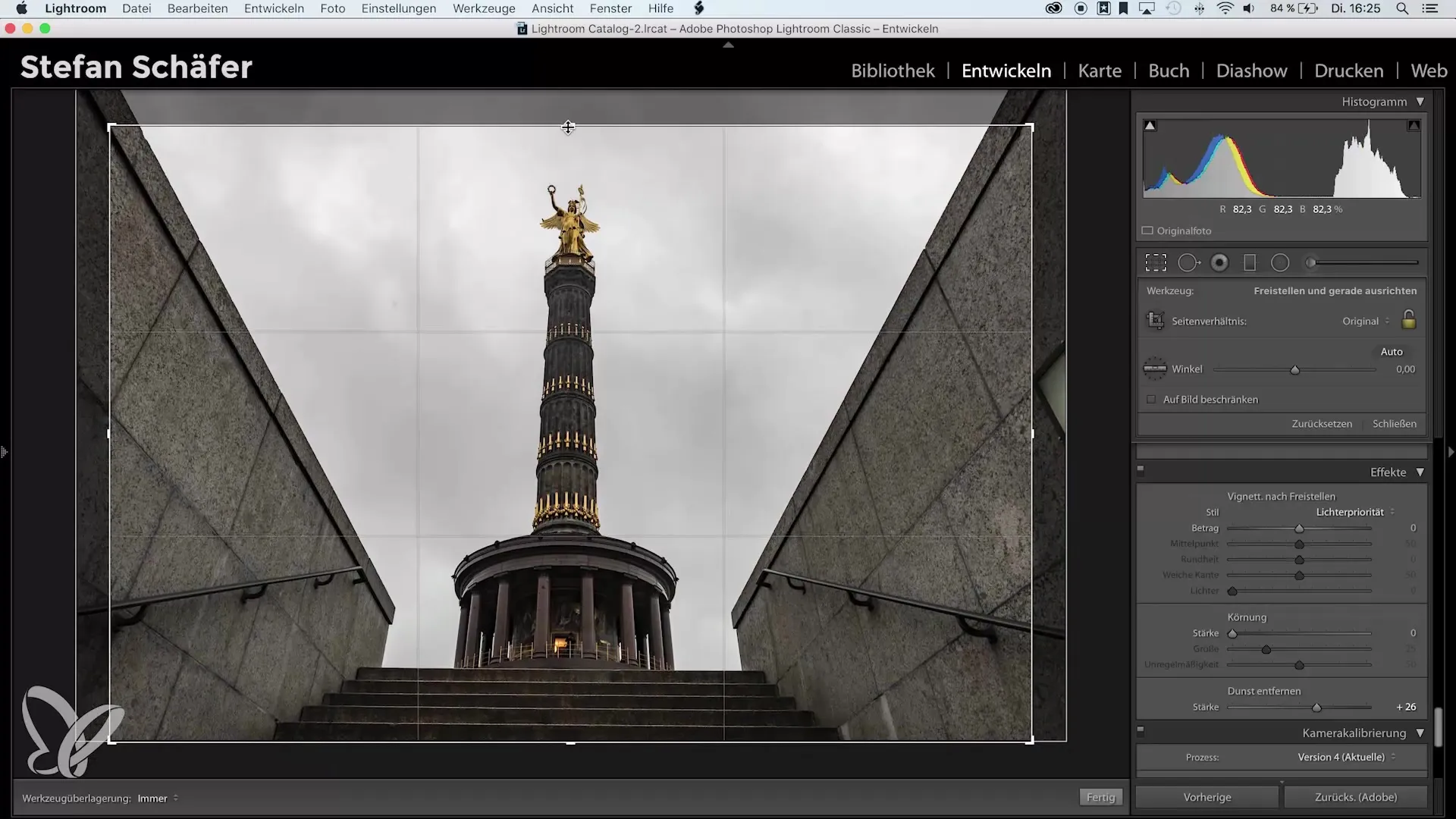Open the Stil Lichterpriorität dropdown
The height and width of the screenshot is (819, 1456).
pos(1355,512)
